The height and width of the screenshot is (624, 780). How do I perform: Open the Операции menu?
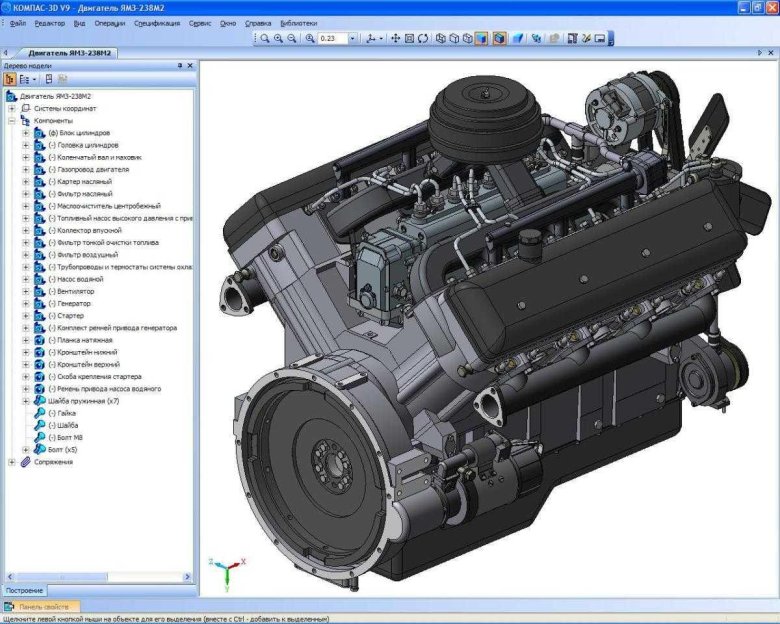coord(110,22)
